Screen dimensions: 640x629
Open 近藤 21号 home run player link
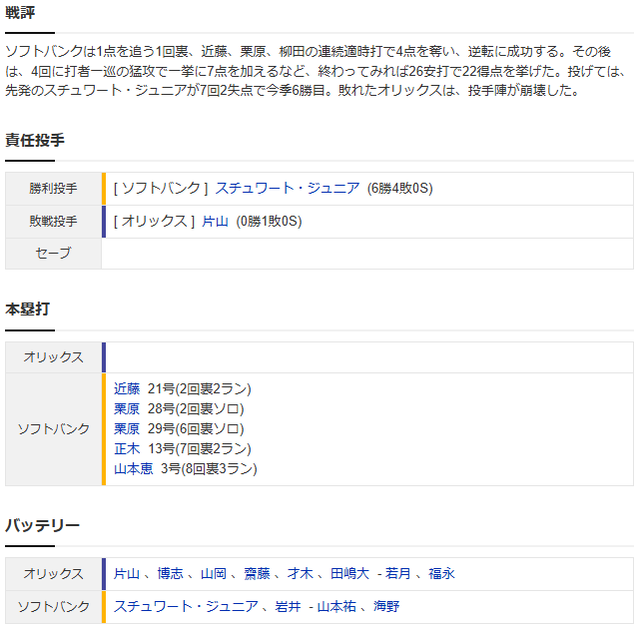[x=127, y=389]
